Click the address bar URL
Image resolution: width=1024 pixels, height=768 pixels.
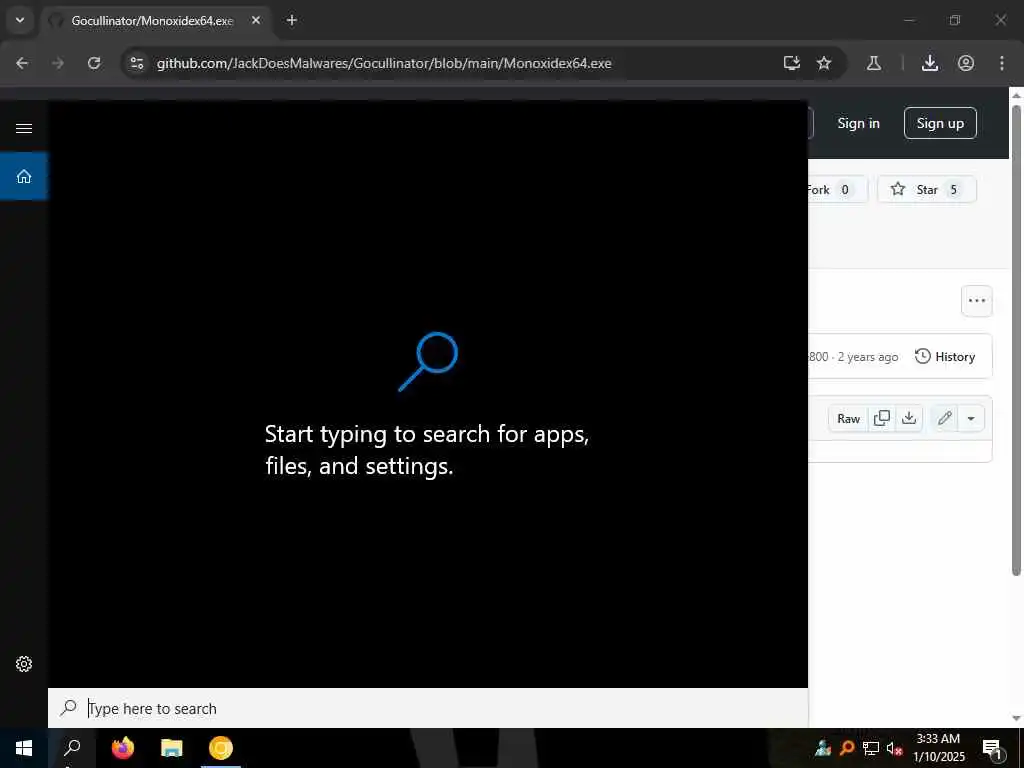click(x=384, y=63)
